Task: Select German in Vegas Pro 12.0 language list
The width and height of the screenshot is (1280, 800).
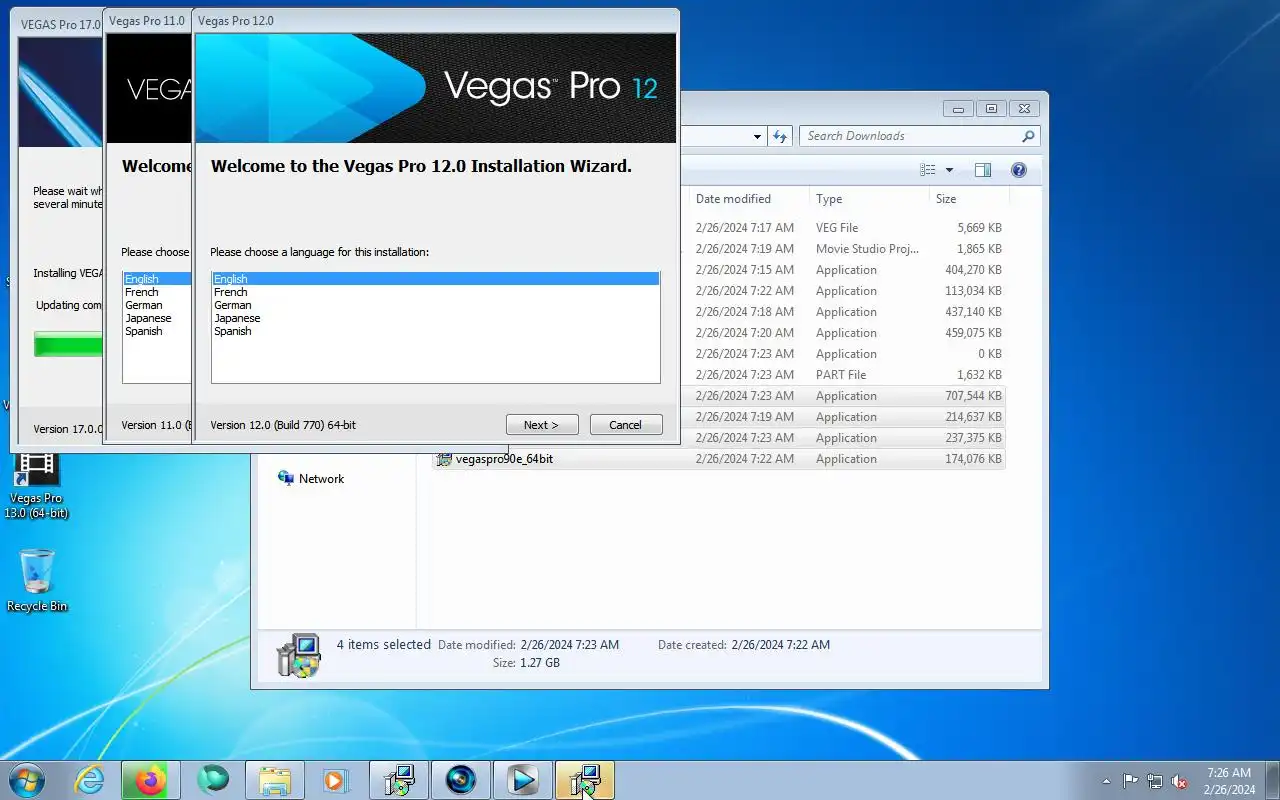Action: point(435,305)
